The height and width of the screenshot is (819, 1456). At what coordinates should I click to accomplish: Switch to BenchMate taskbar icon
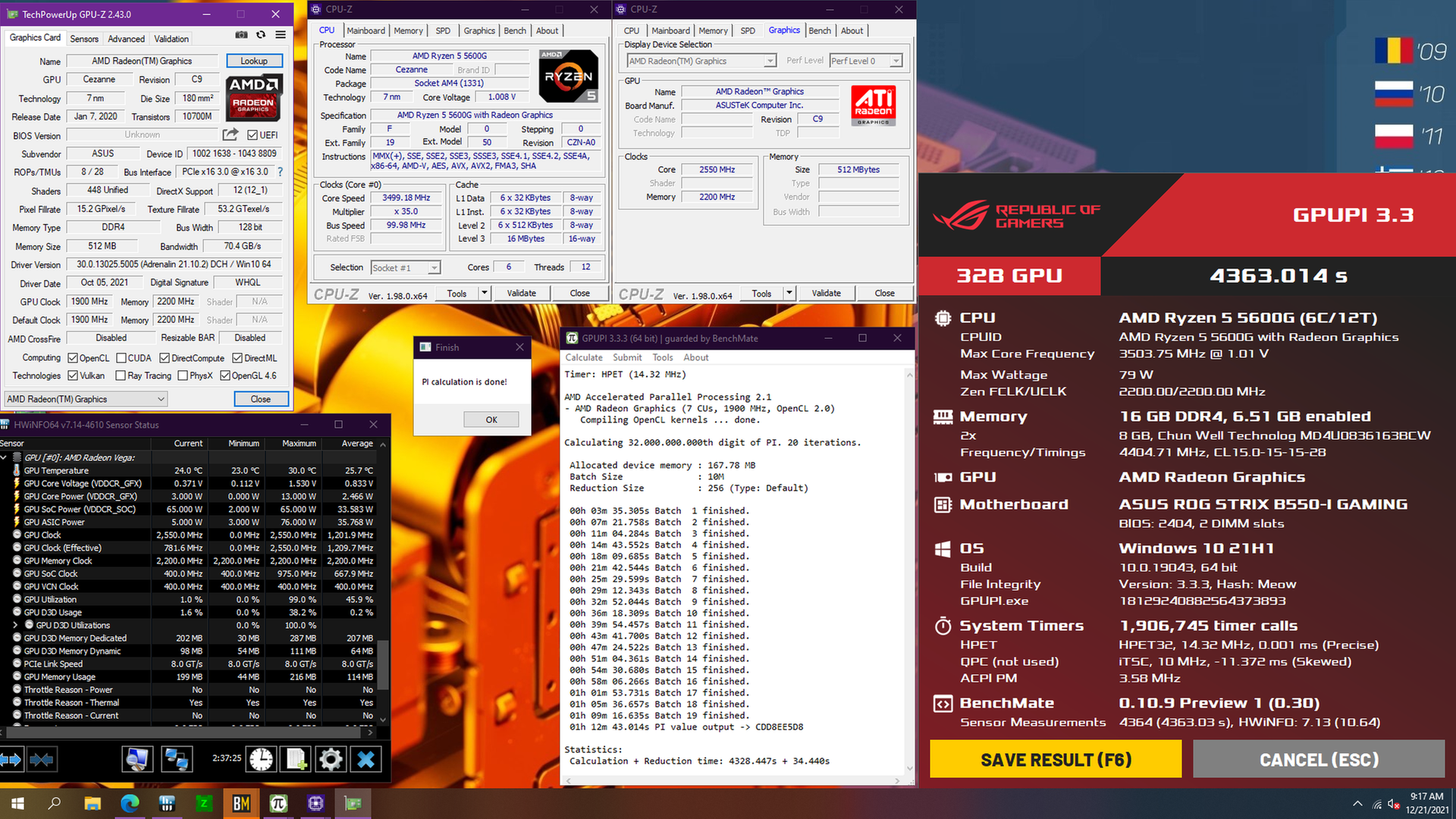pos(241,803)
